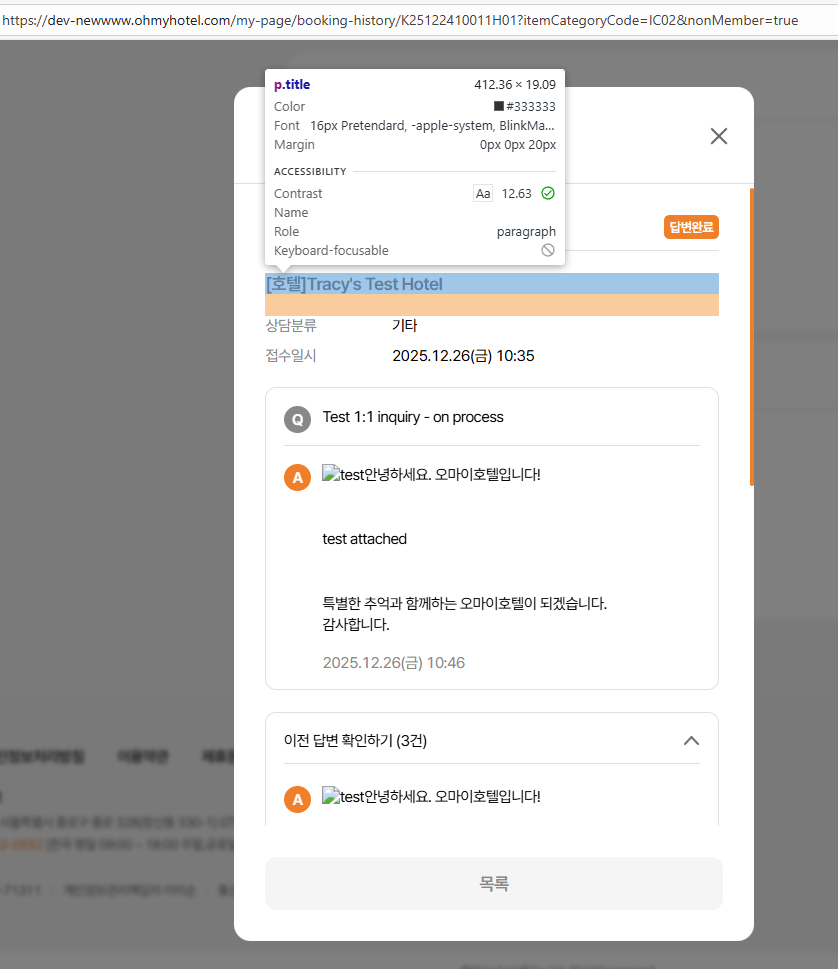Close the inquiry detail modal with X
Viewport: 838px width, 969px height.
click(x=719, y=136)
